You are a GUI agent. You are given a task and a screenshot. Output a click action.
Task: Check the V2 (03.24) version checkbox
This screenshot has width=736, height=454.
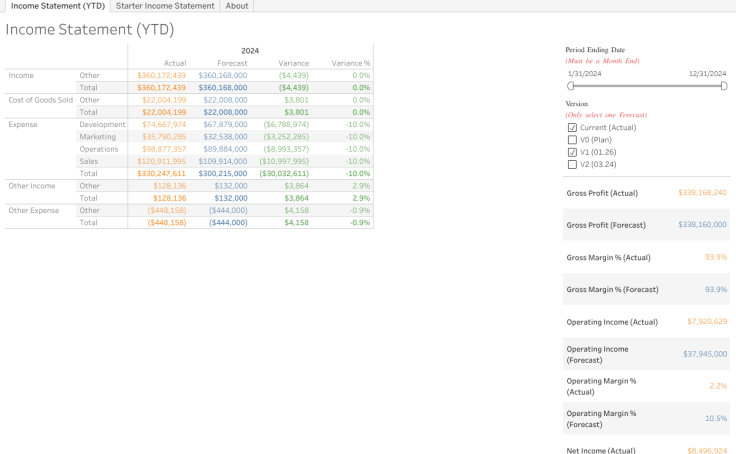(x=572, y=164)
